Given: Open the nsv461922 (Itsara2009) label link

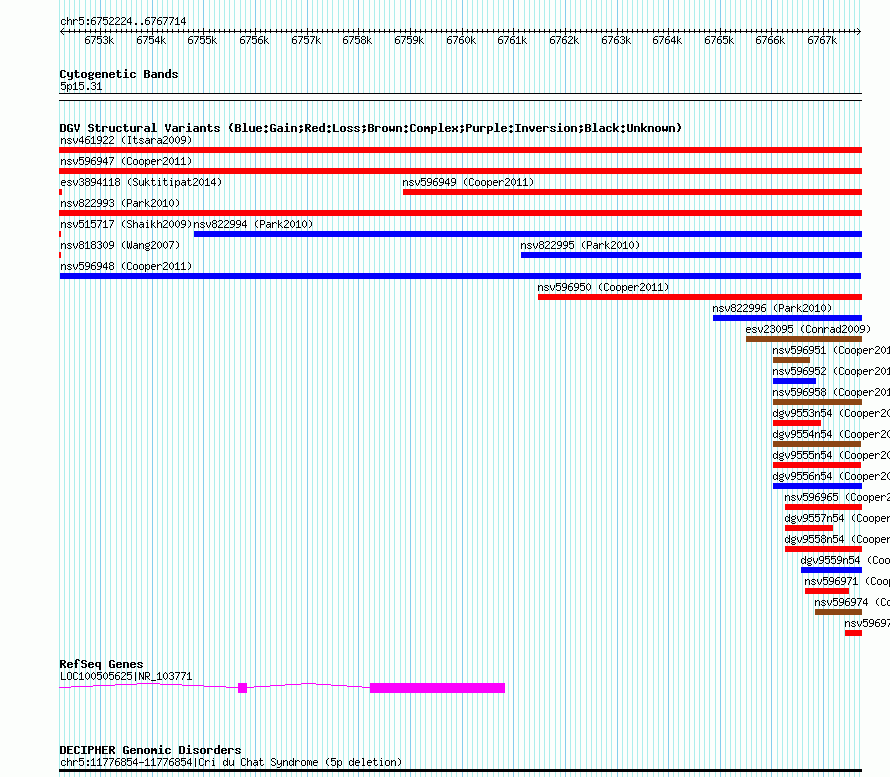Looking at the screenshot, I should (126, 140).
